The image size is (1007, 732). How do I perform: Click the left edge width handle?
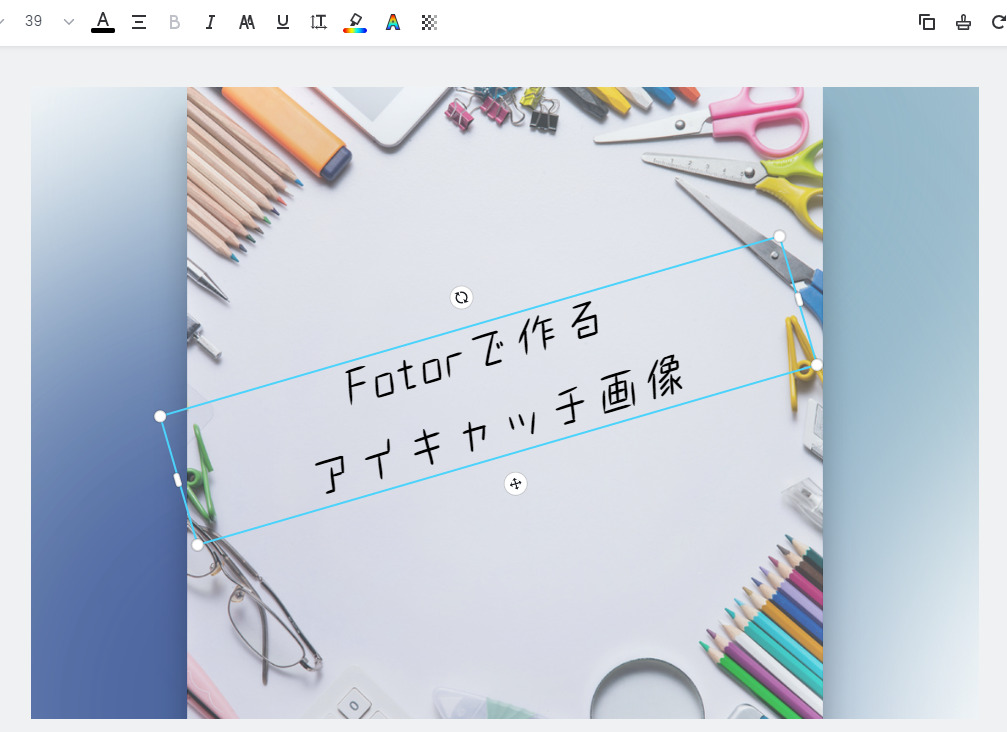coord(178,480)
